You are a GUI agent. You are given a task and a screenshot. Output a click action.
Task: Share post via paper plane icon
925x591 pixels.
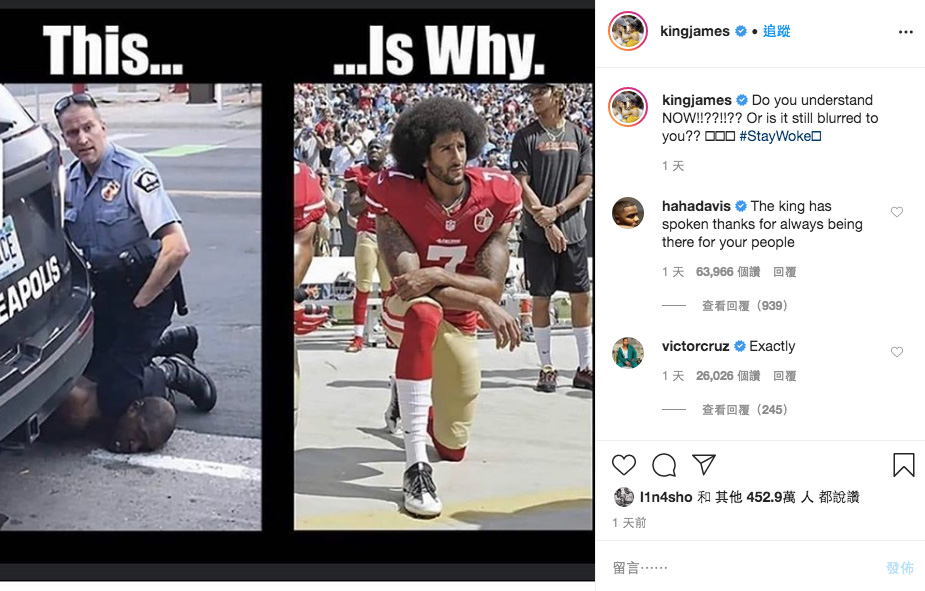(x=704, y=465)
